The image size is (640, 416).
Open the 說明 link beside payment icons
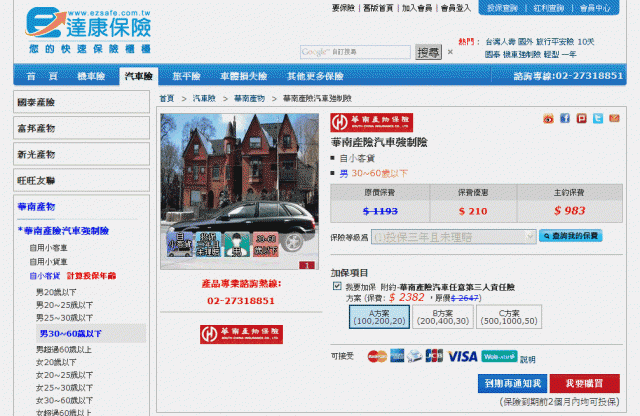527,359
